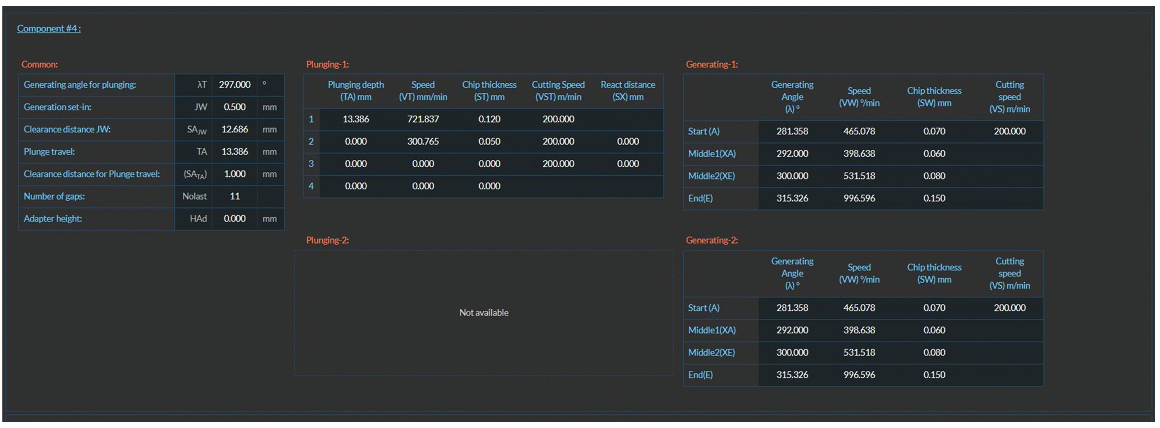
Task: Click the Plunging-1 row 1 chip thickness 0.120
Action: pos(490,119)
